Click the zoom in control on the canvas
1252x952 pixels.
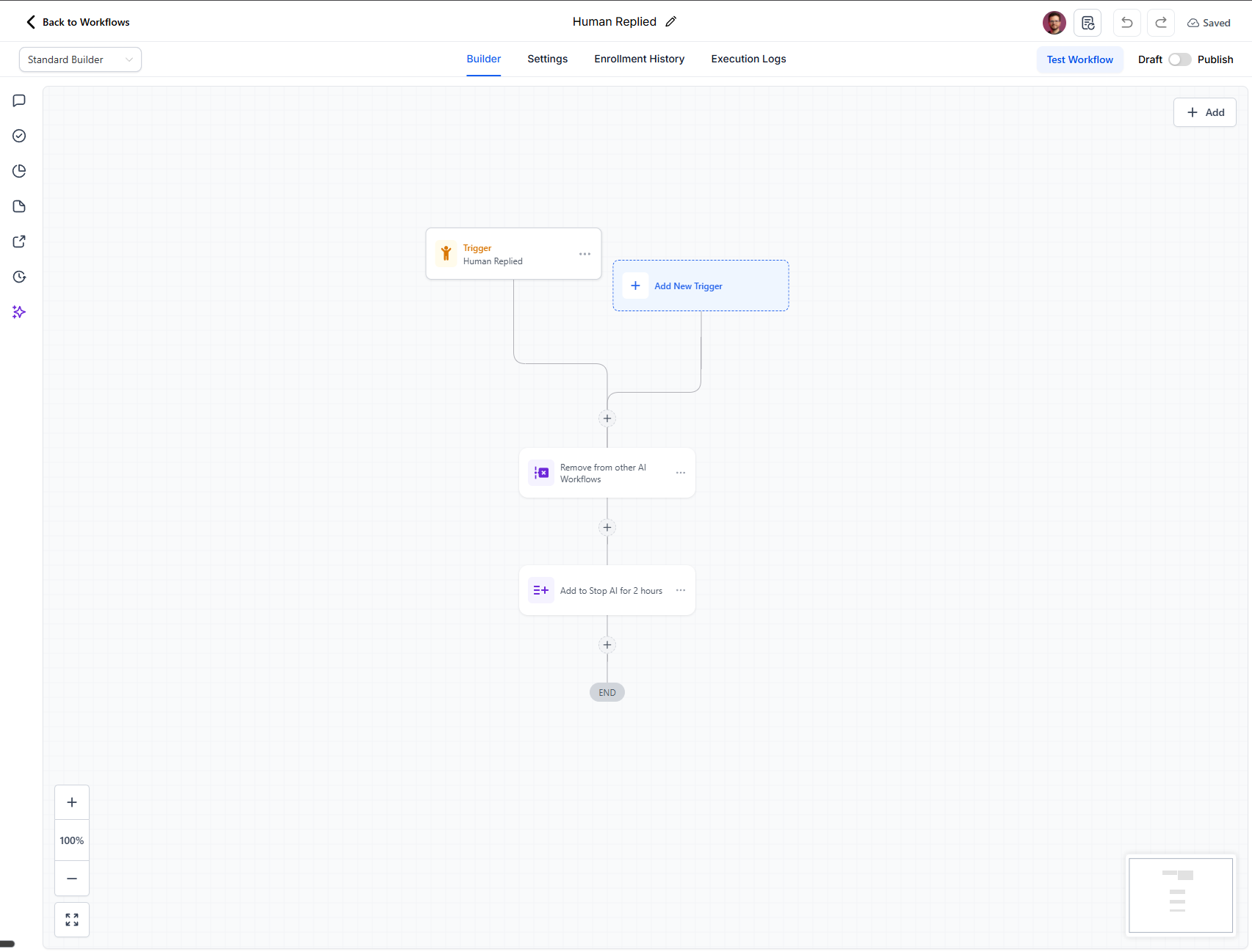tap(71, 802)
